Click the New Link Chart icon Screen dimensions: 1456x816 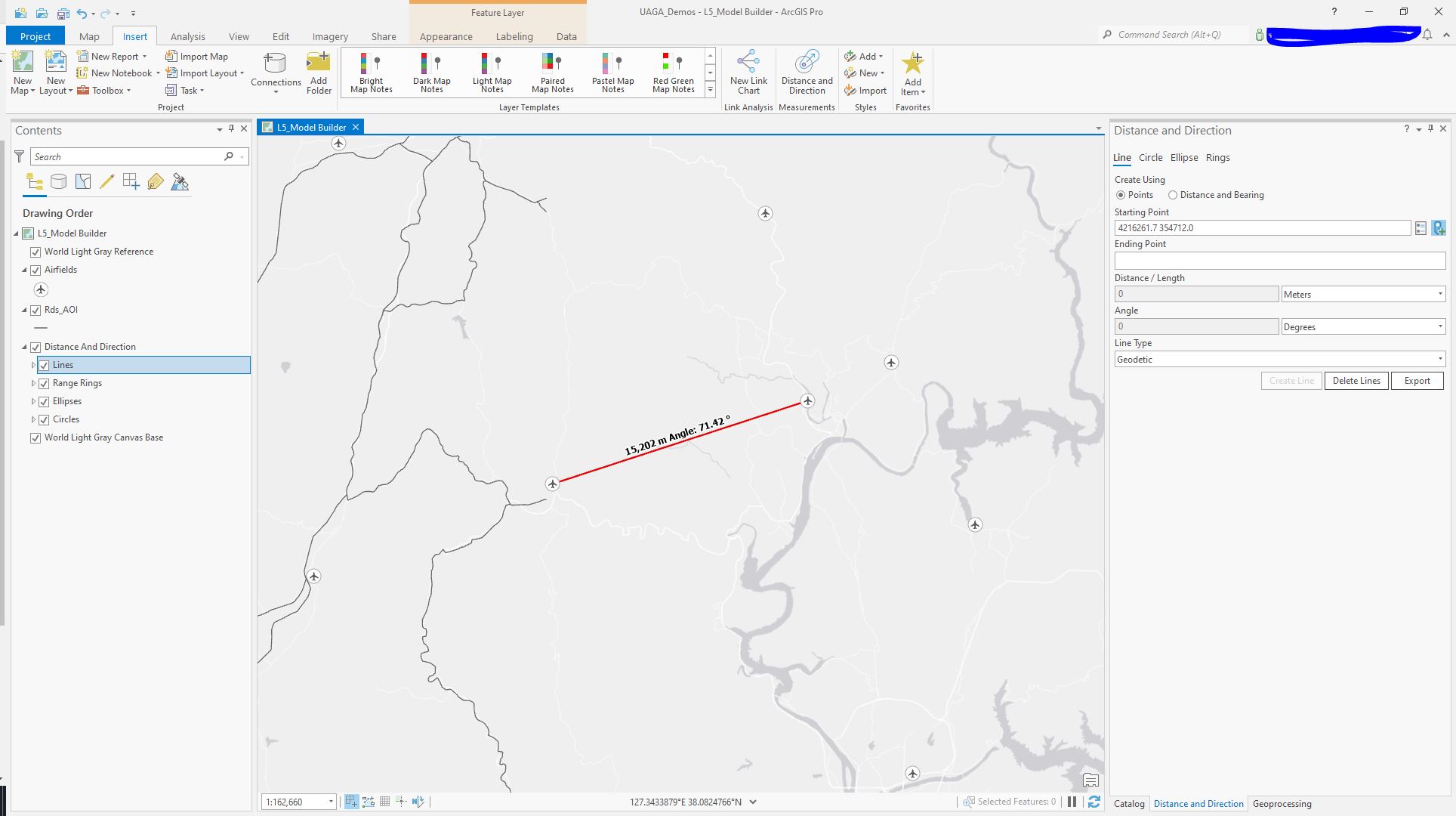pos(748,72)
